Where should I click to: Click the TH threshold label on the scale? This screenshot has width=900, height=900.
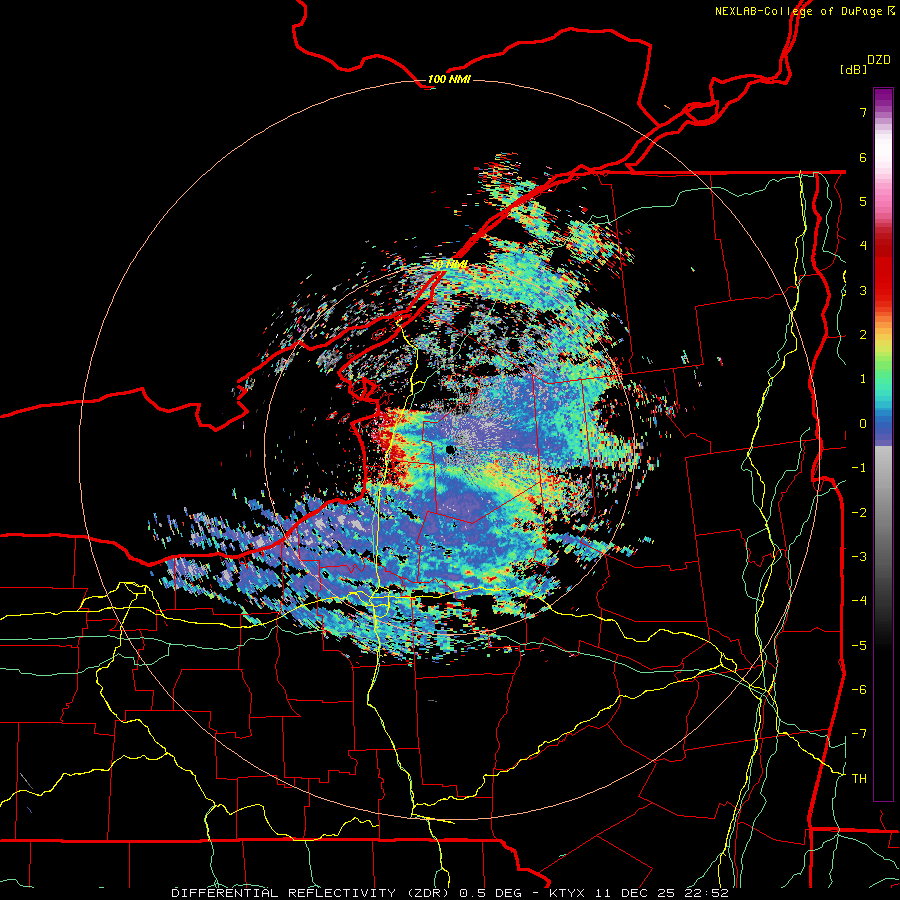(x=859, y=779)
